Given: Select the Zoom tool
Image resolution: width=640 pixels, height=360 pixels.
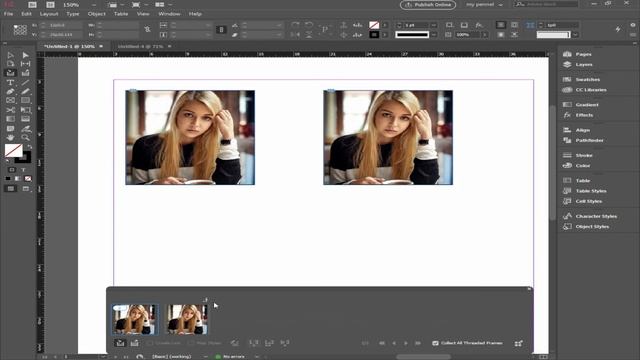Looking at the screenshot, I should 25,138.
